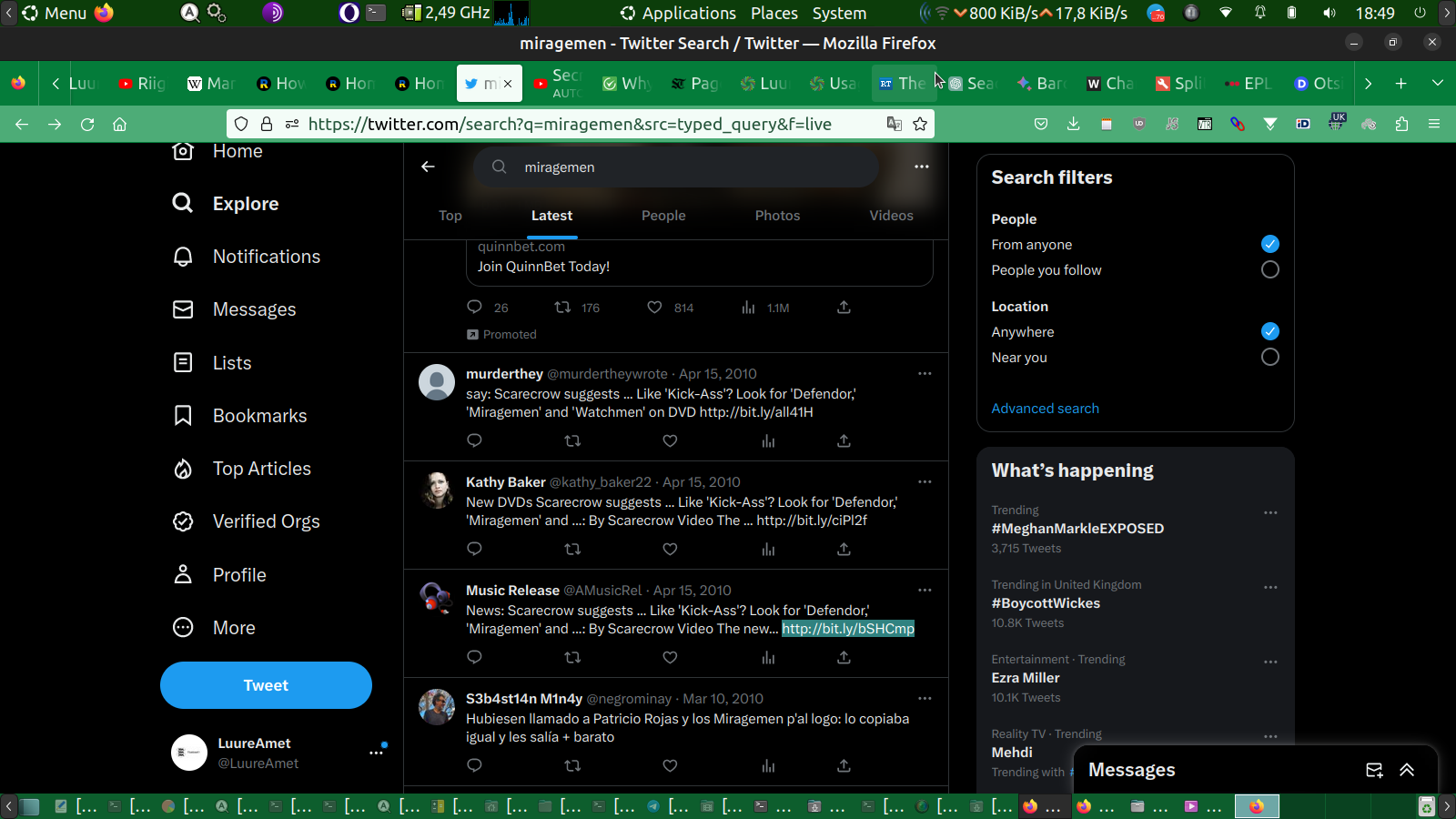Select the People you follow radio button
This screenshot has width=1456, height=819.
[1270, 269]
